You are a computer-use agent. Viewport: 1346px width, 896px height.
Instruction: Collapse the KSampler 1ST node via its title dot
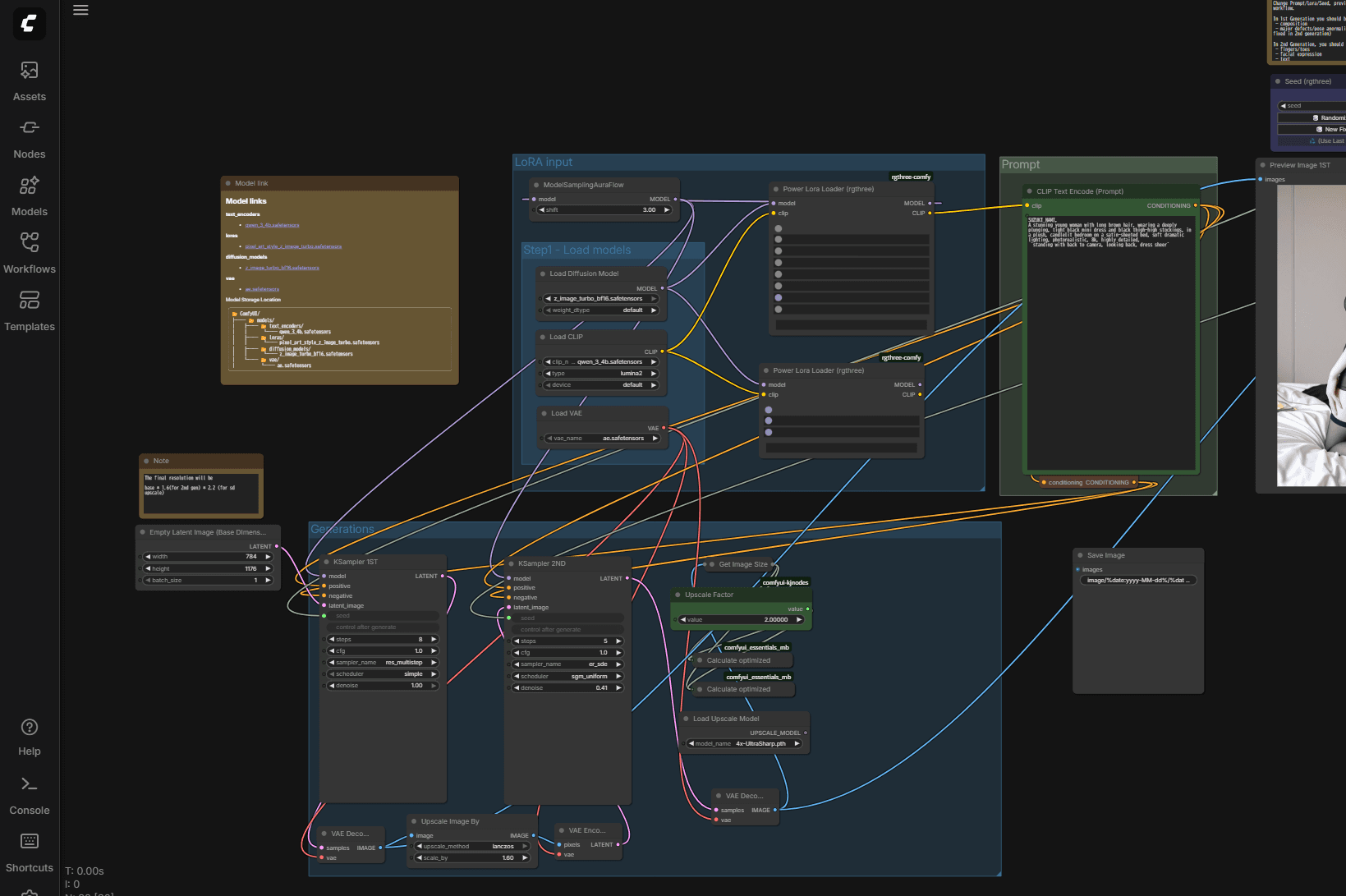tap(326, 562)
